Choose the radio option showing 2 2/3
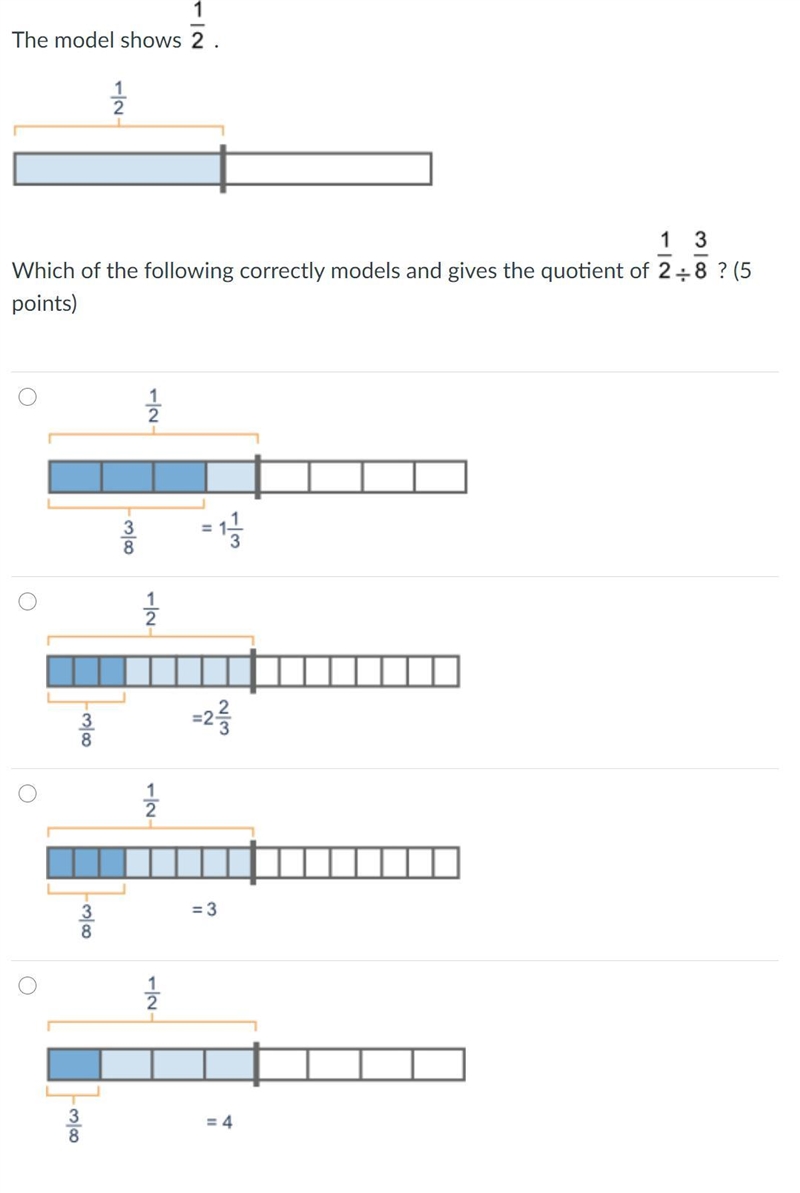Screen dimensions: 800x1193 pyautogui.click(x=27, y=602)
